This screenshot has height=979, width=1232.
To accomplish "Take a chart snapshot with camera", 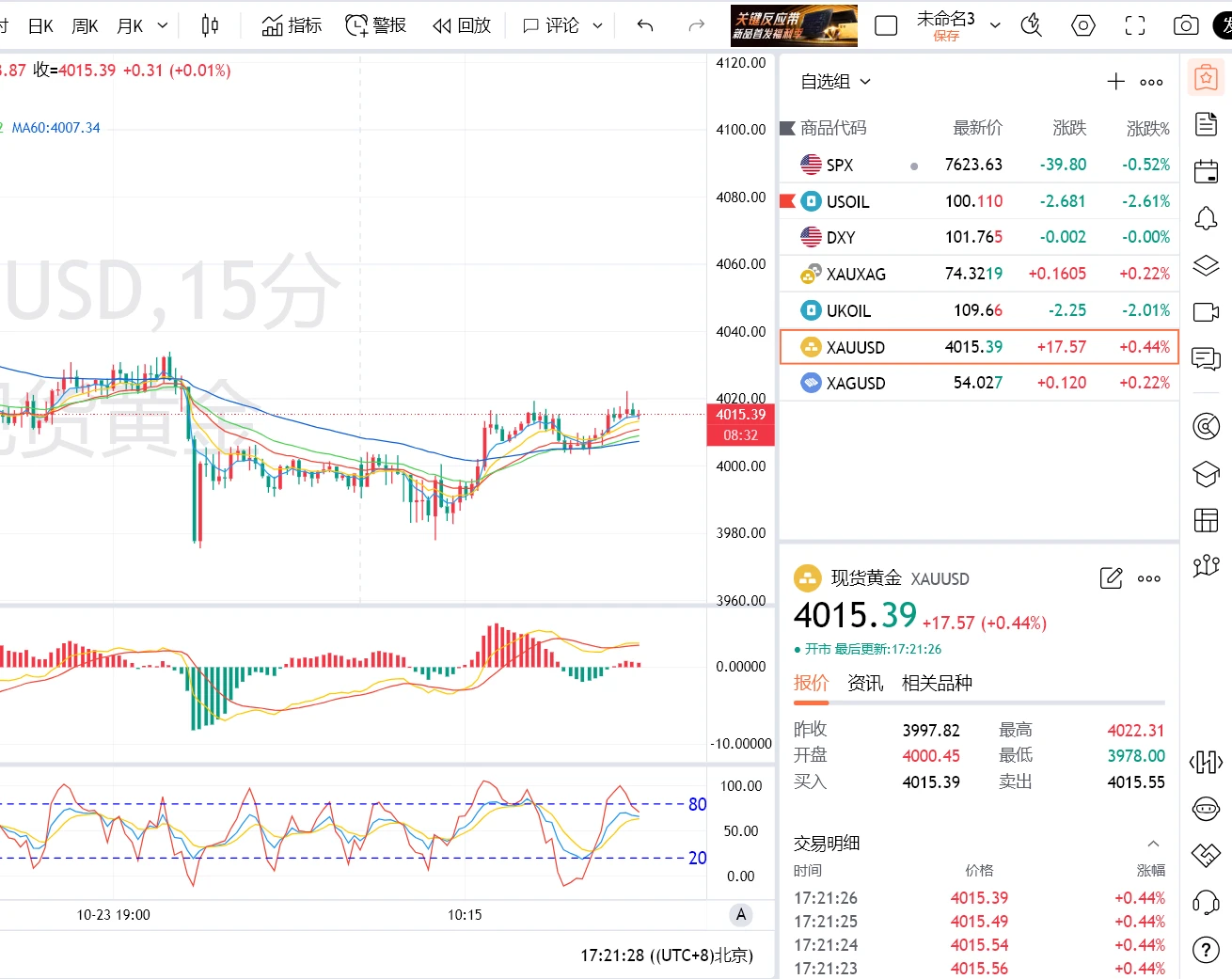I will [x=1186, y=25].
